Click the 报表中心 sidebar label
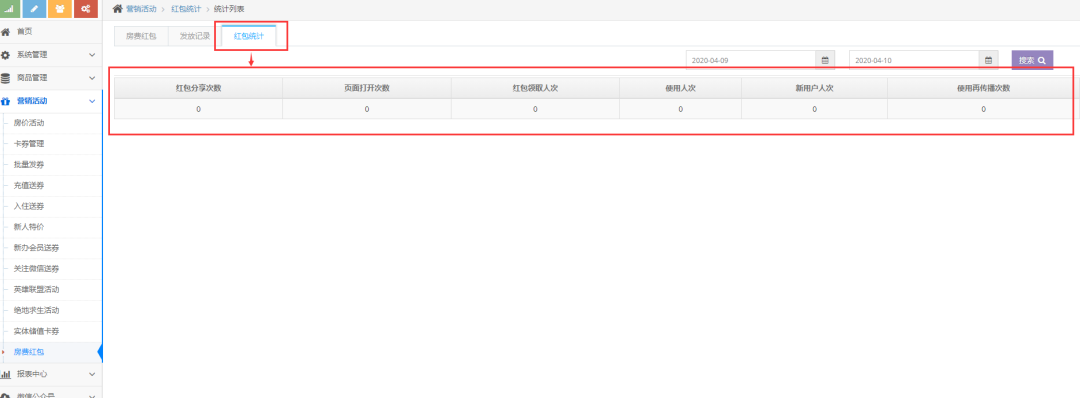Screen dimensions: 1080x398 [32, 375]
